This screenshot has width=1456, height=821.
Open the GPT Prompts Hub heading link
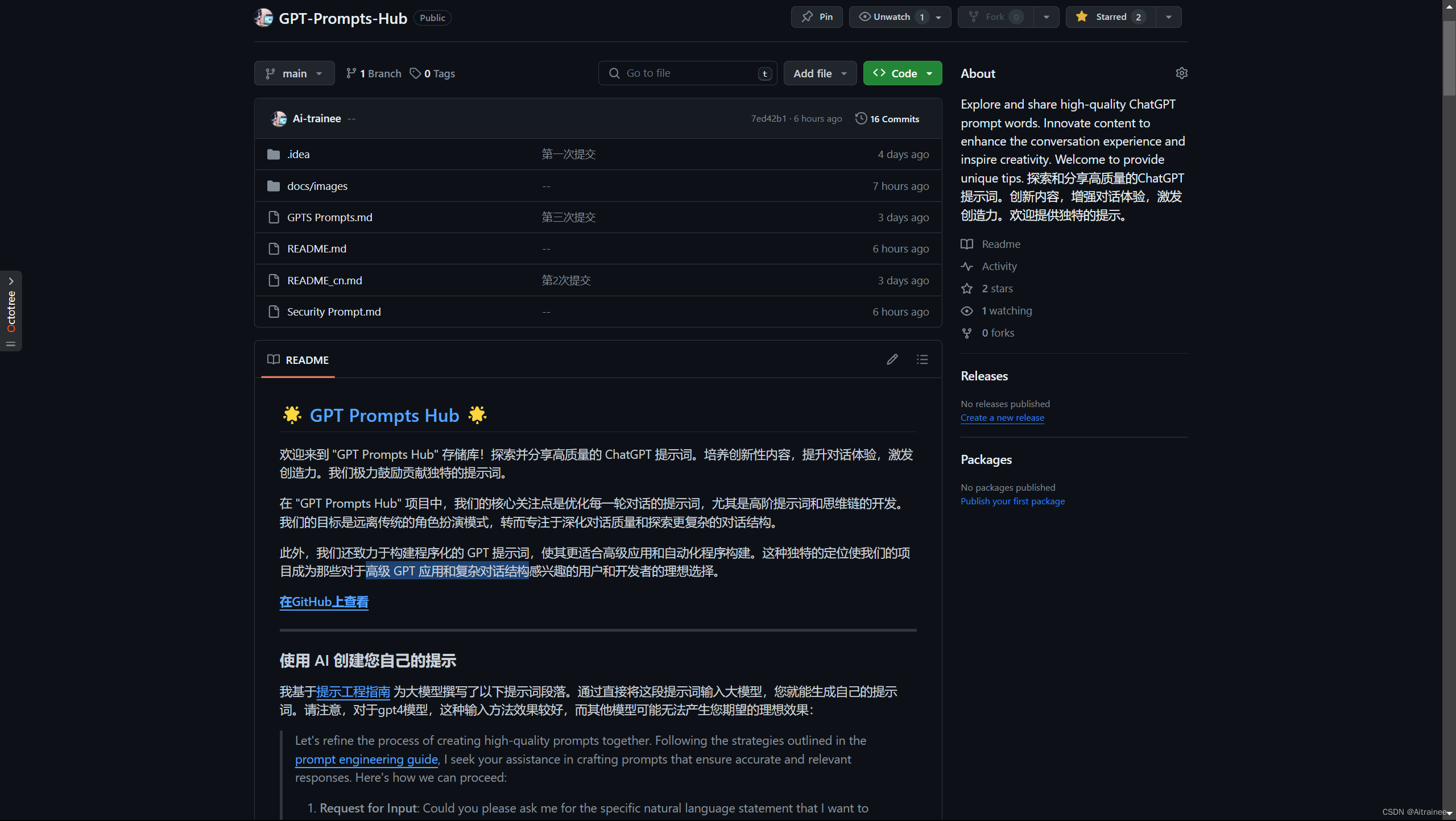384,416
